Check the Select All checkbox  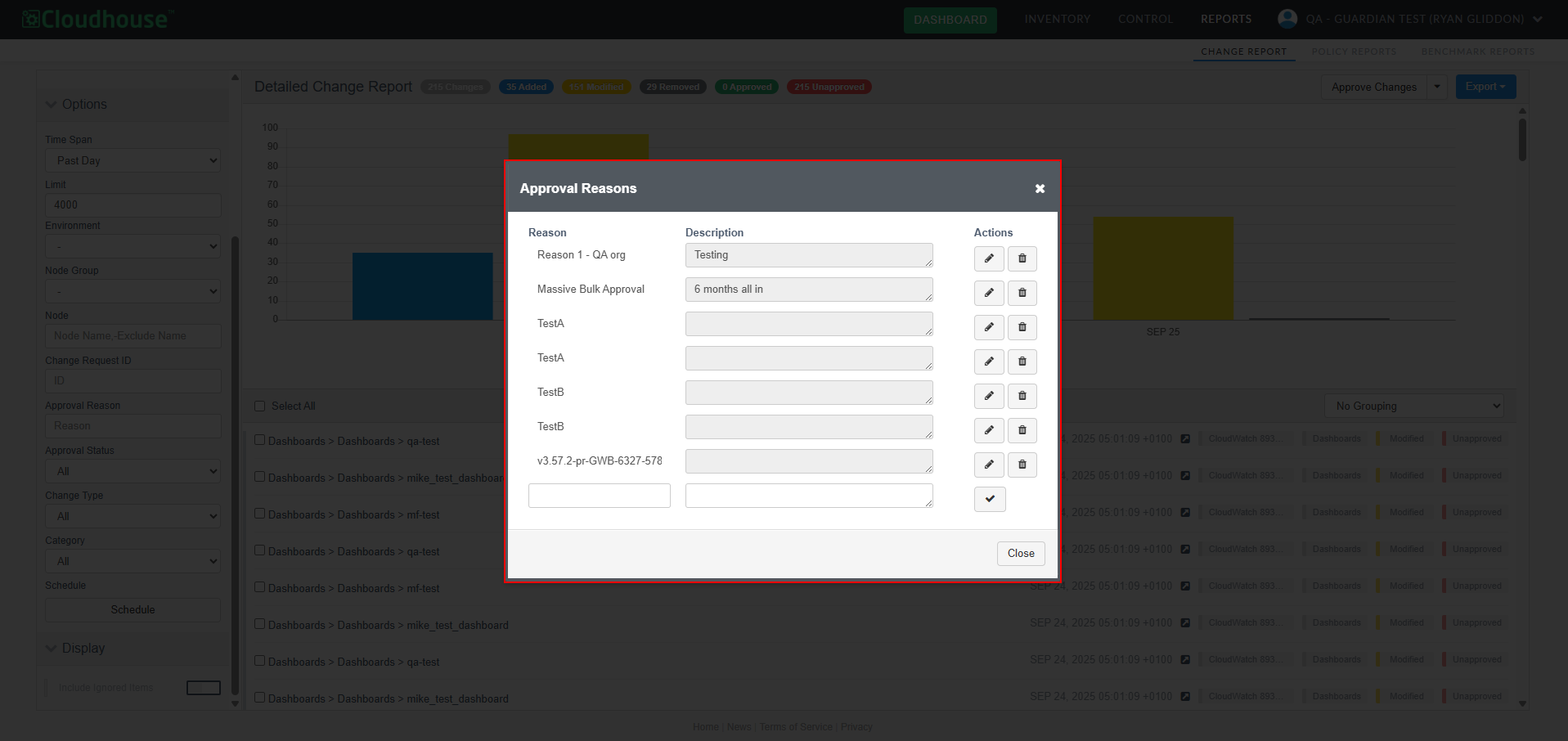[260, 406]
